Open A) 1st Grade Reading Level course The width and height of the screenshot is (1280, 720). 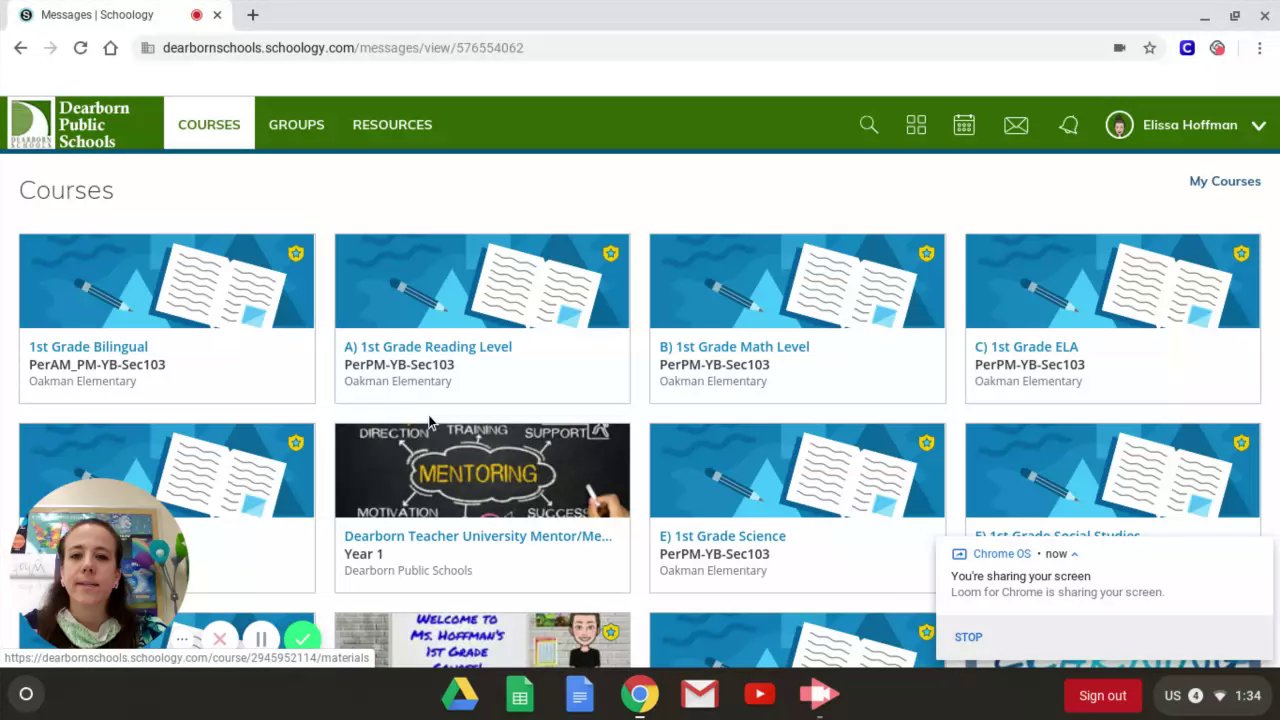tap(428, 347)
